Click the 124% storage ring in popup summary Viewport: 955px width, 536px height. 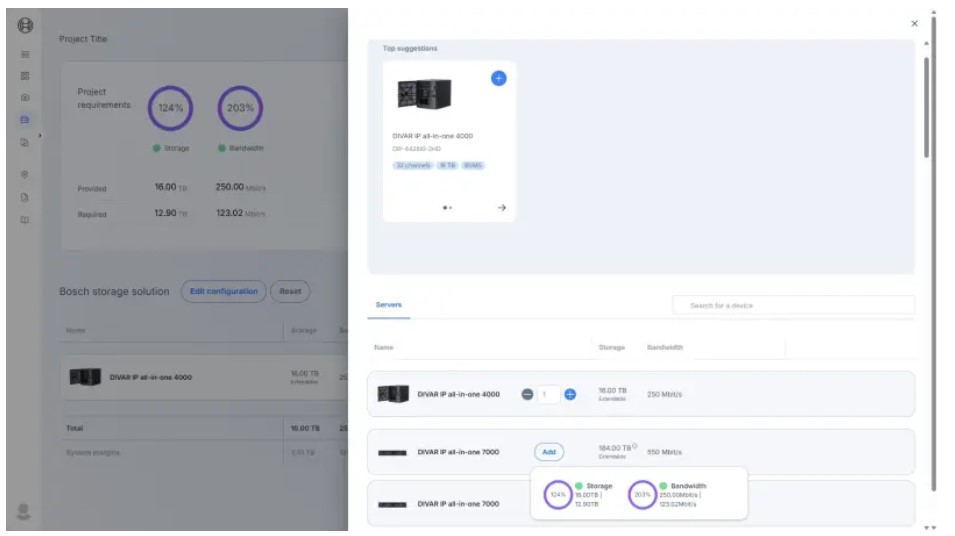click(557, 495)
